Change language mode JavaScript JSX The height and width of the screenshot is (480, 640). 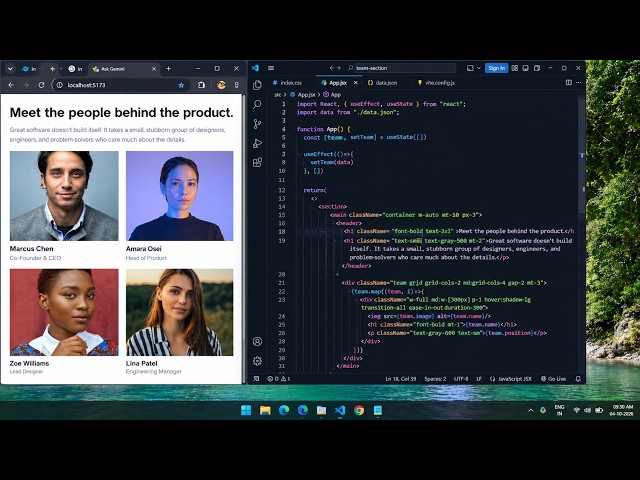(x=511, y=379)
